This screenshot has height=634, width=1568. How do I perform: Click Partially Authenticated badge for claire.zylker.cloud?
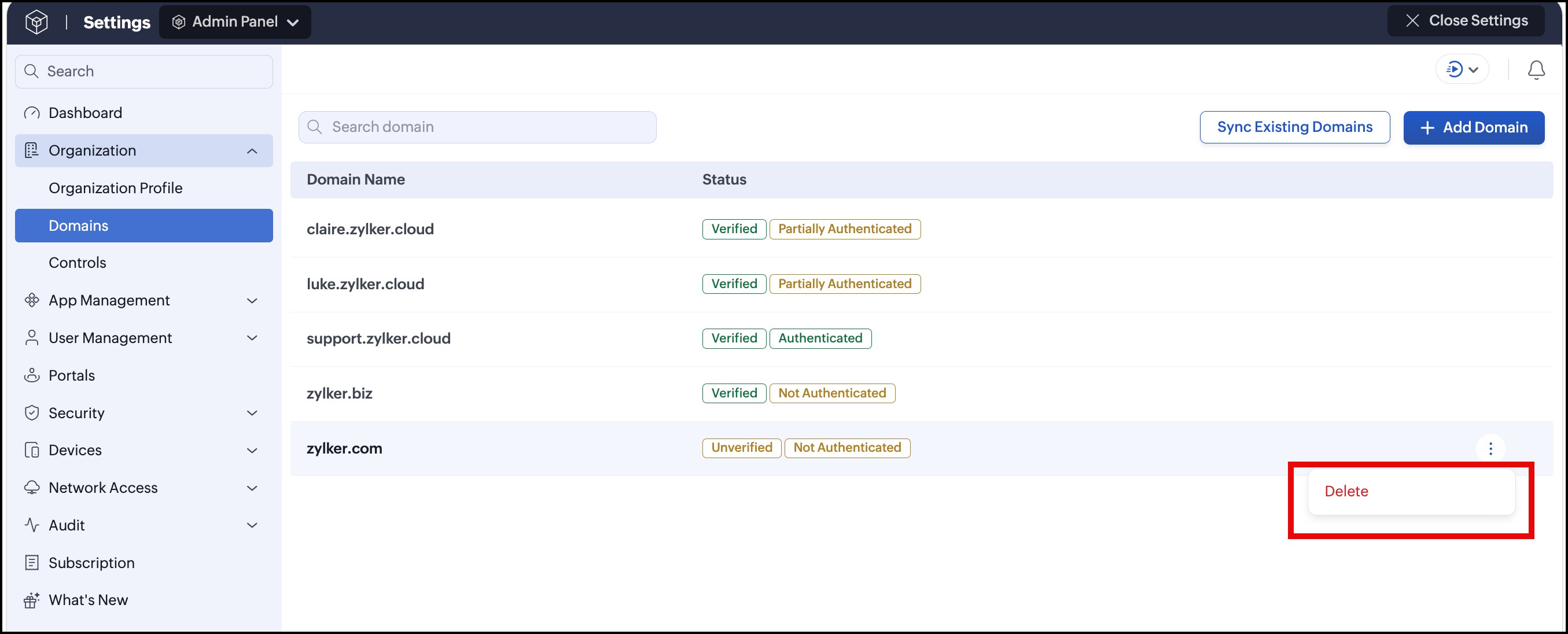(845, 230)
